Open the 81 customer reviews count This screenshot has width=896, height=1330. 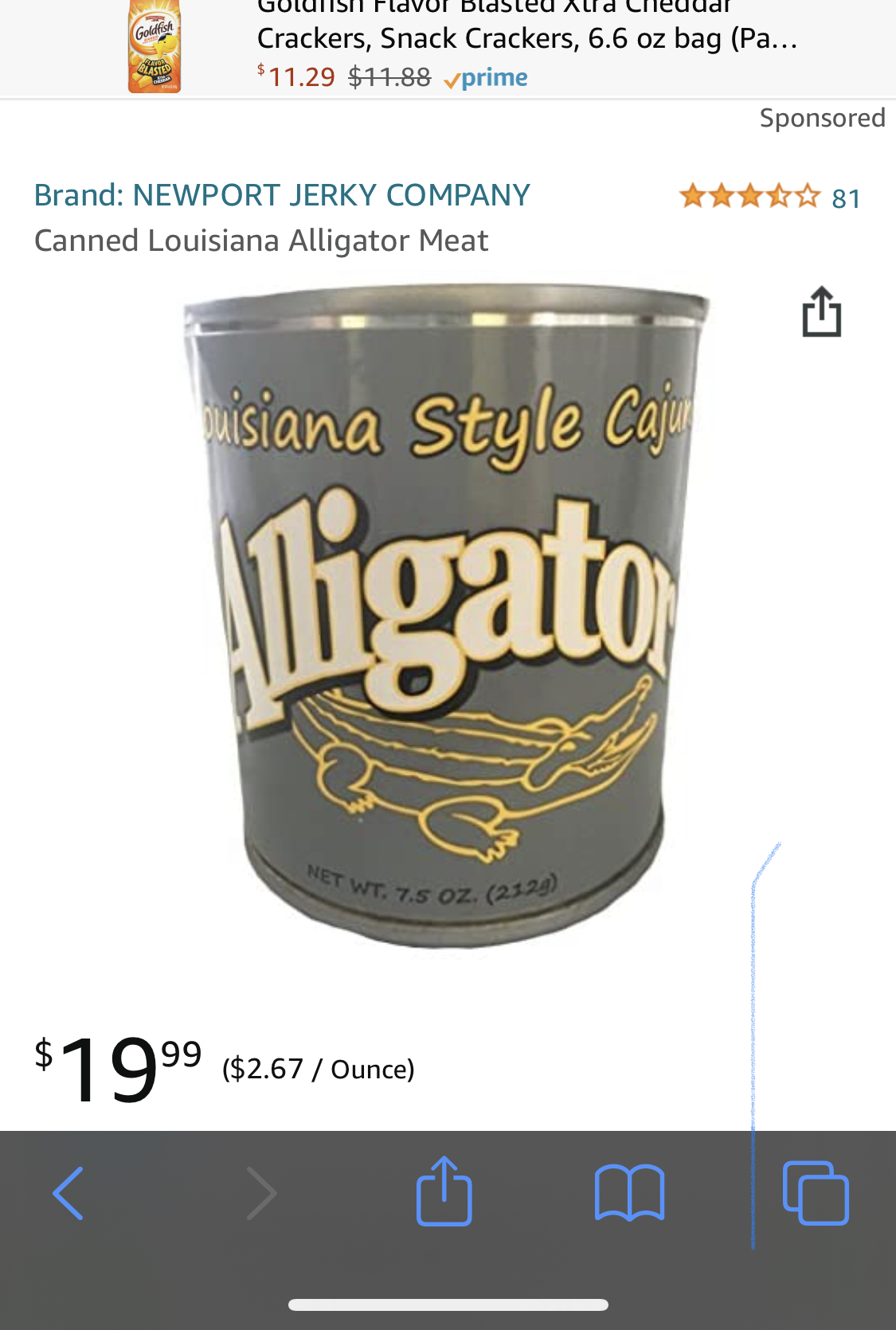[846, 198]
